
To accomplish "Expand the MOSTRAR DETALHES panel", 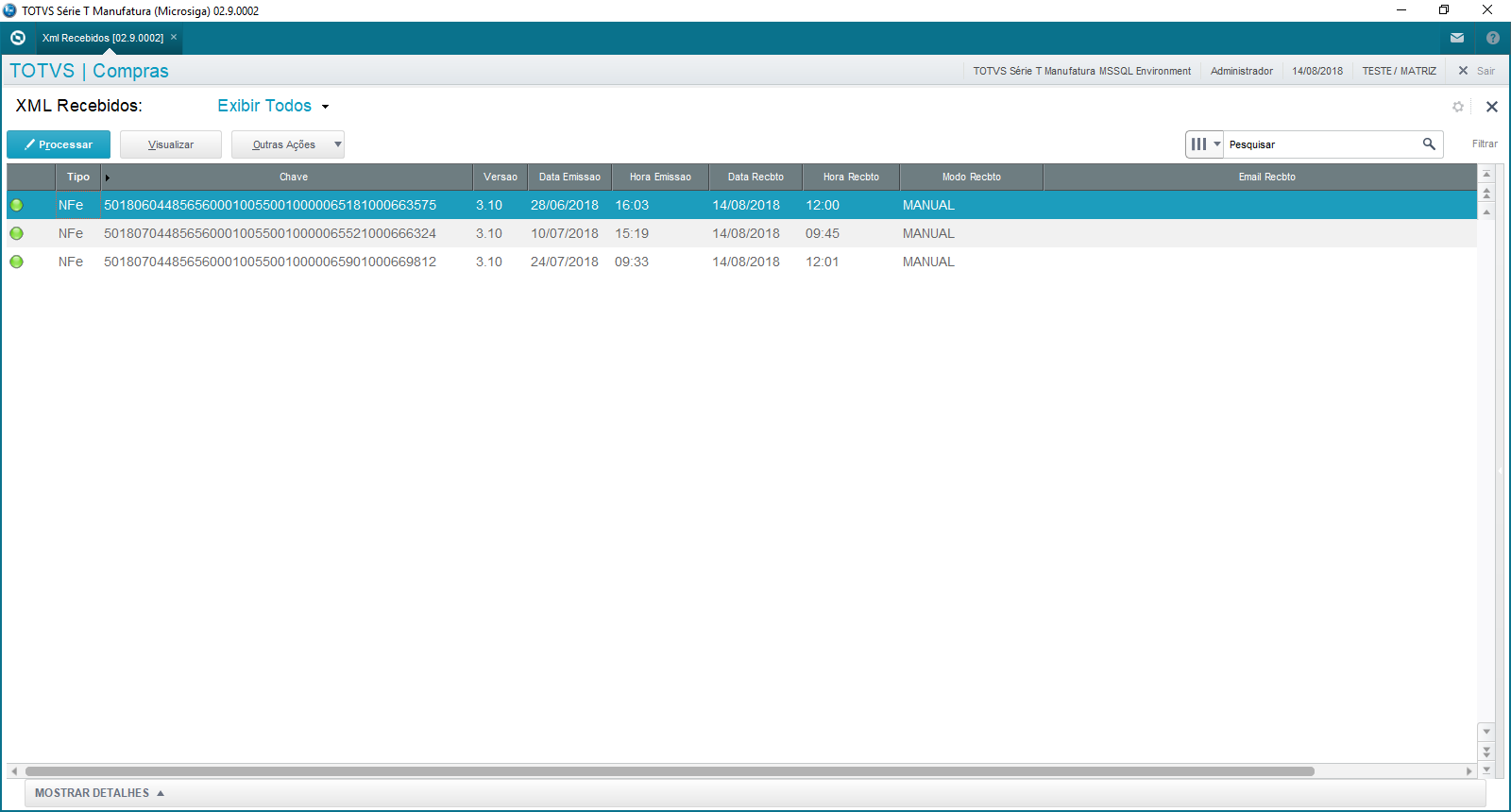I will (x=99, y=793).
